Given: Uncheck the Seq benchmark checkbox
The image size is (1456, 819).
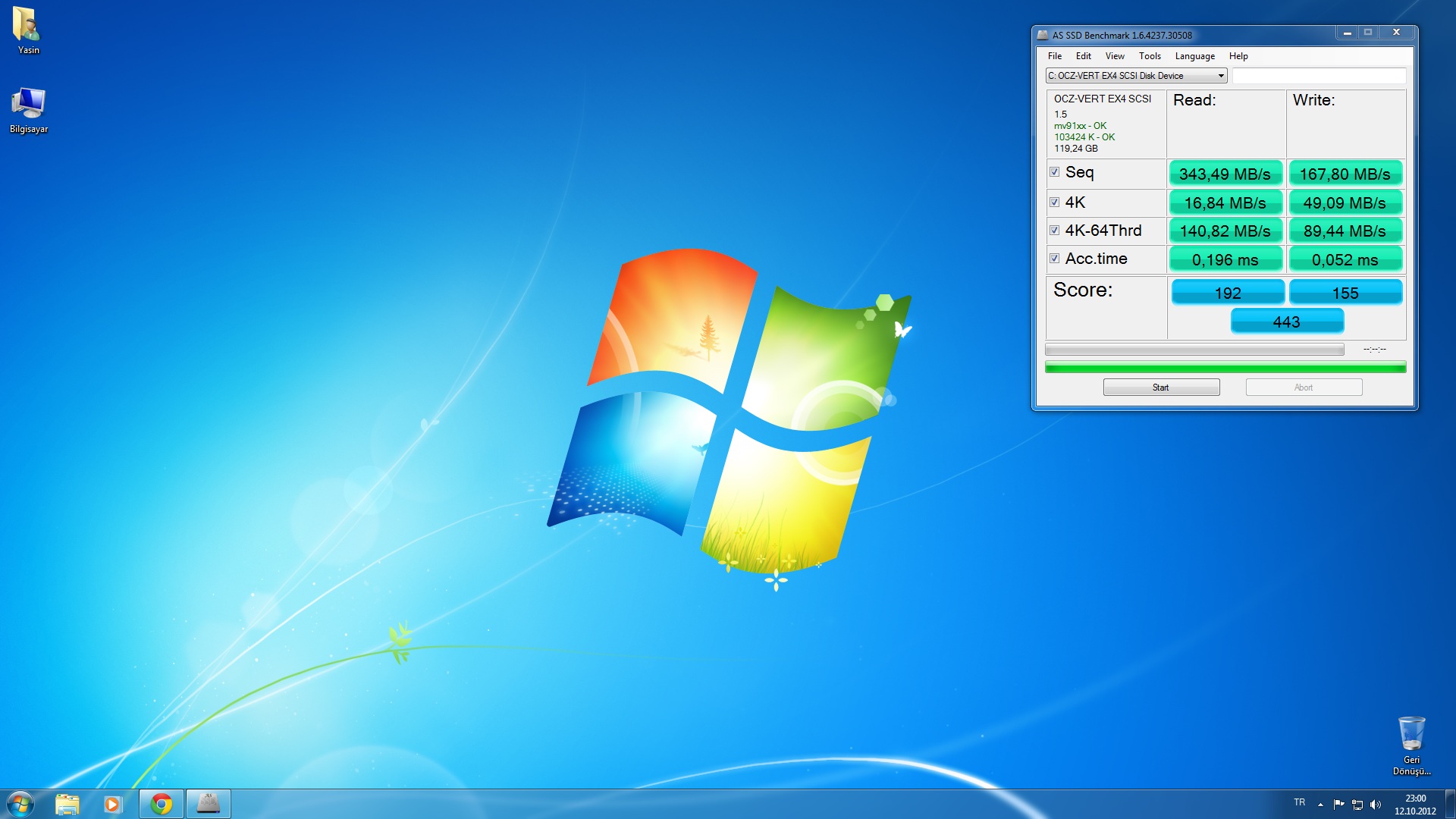Looking at the screenshot, I should point(1054,172).
